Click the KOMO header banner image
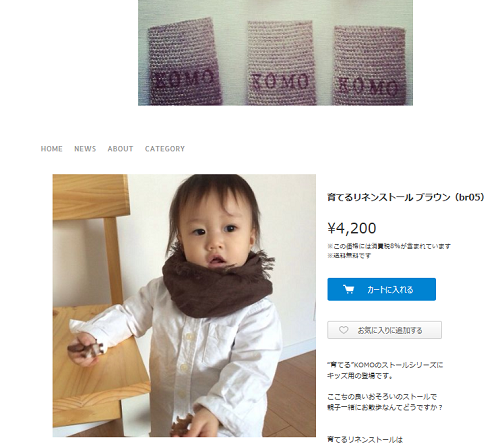The width and height of the screenshot is (500, 446). [x=275, y=53]
